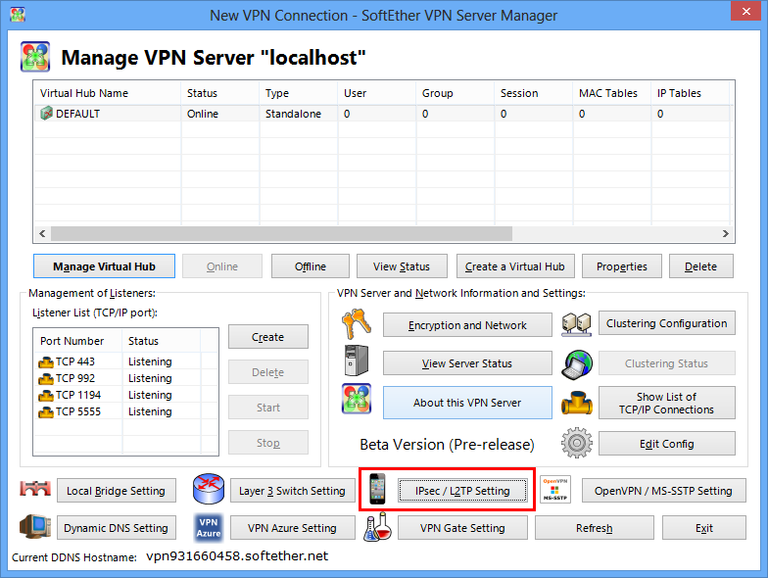Open Encryption and Network settings

click(467, 325)
